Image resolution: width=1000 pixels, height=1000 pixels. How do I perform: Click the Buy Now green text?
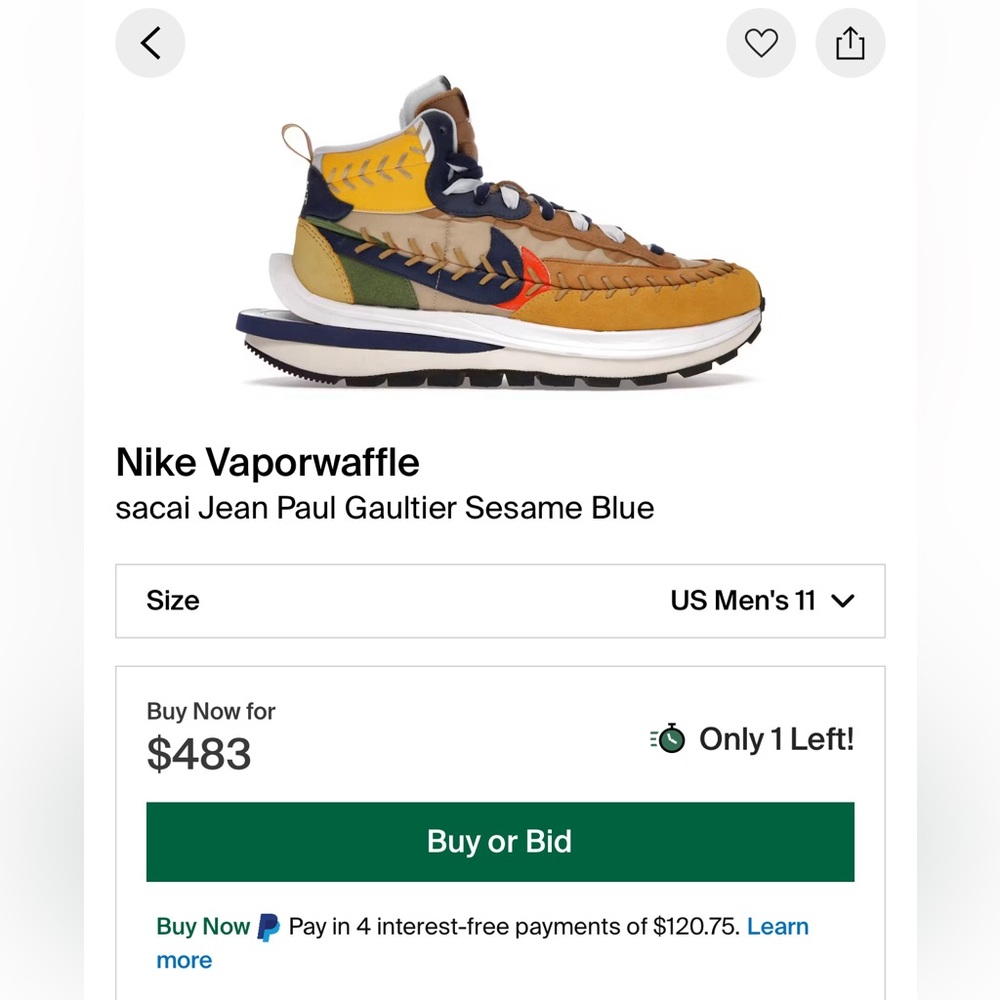coord(202,926)
